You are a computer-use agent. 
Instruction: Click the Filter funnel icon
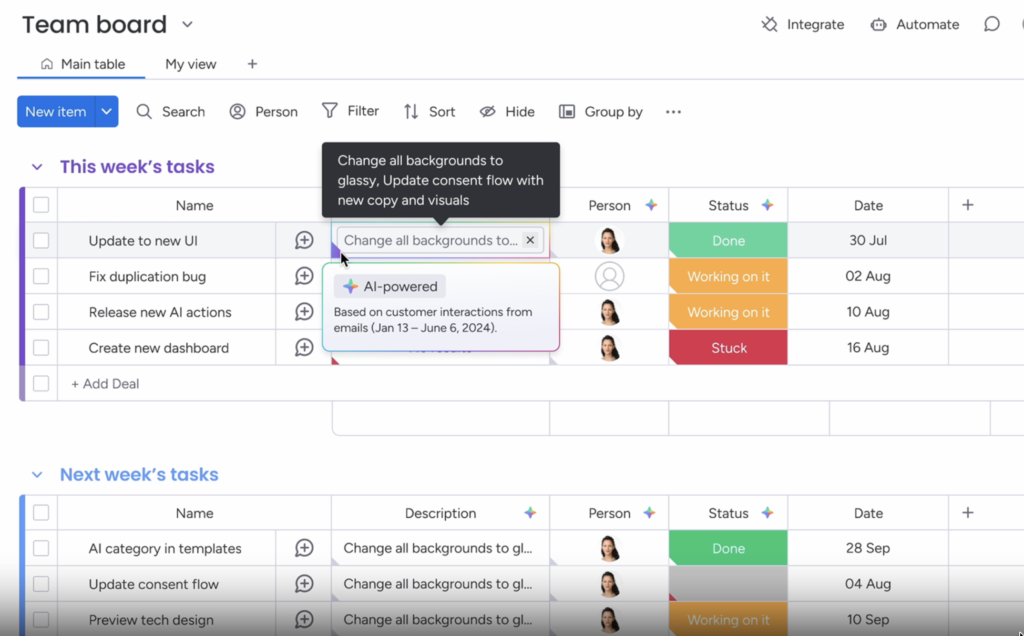330,111
